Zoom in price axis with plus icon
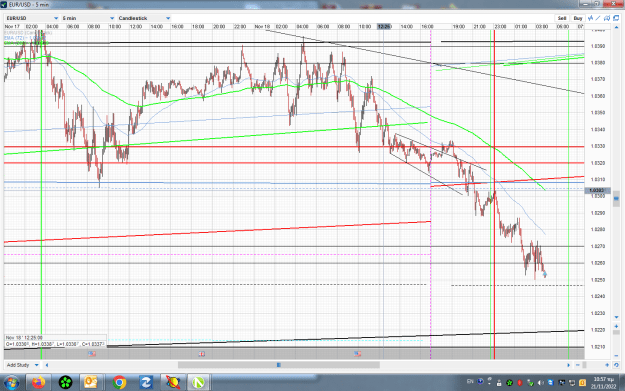 click(x=616, y=326)
